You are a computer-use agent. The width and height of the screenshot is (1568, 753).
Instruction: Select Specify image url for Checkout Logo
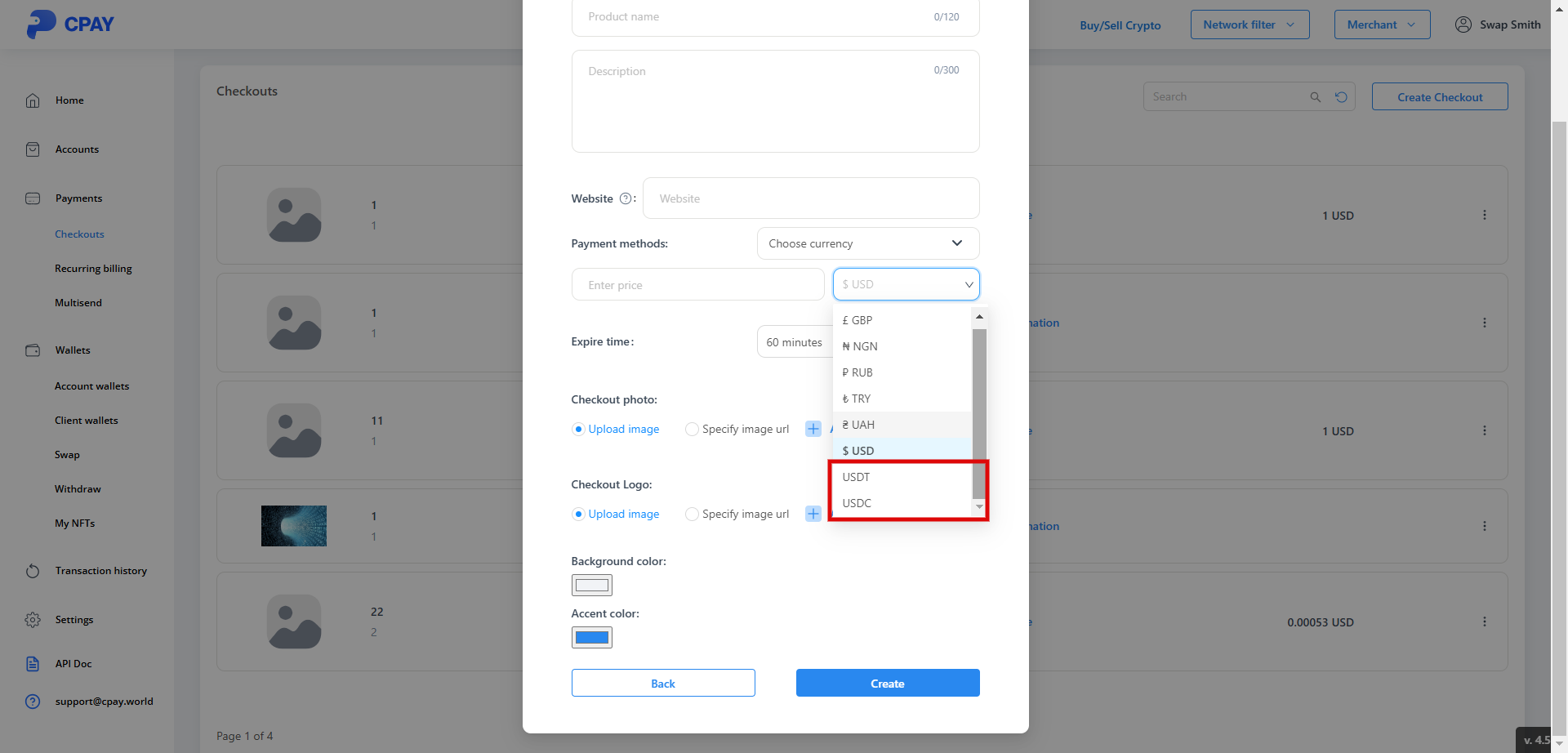[x=693, y=514]
